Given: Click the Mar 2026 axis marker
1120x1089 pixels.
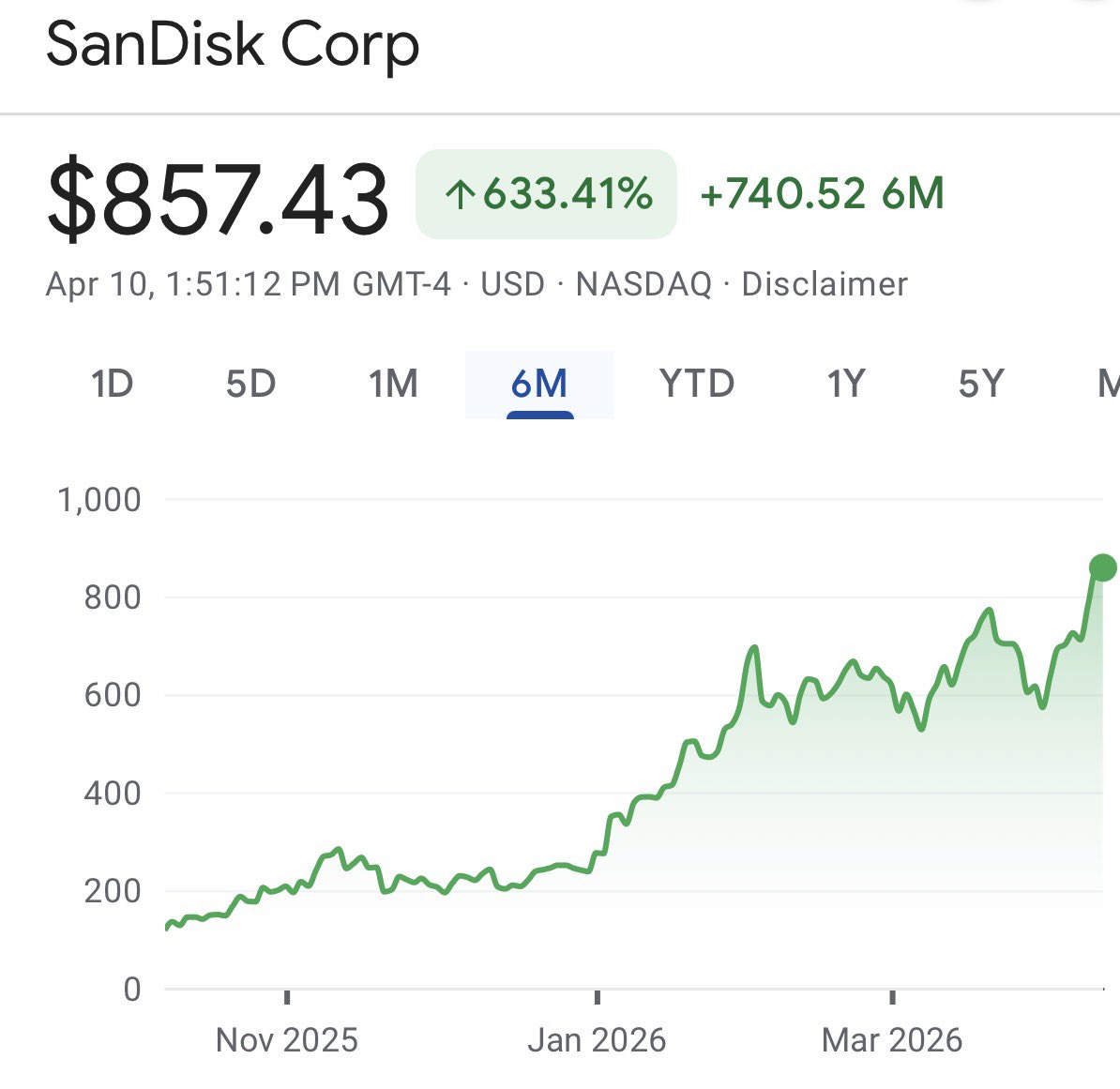Looking at the screenshot, I should point(892,1039).
